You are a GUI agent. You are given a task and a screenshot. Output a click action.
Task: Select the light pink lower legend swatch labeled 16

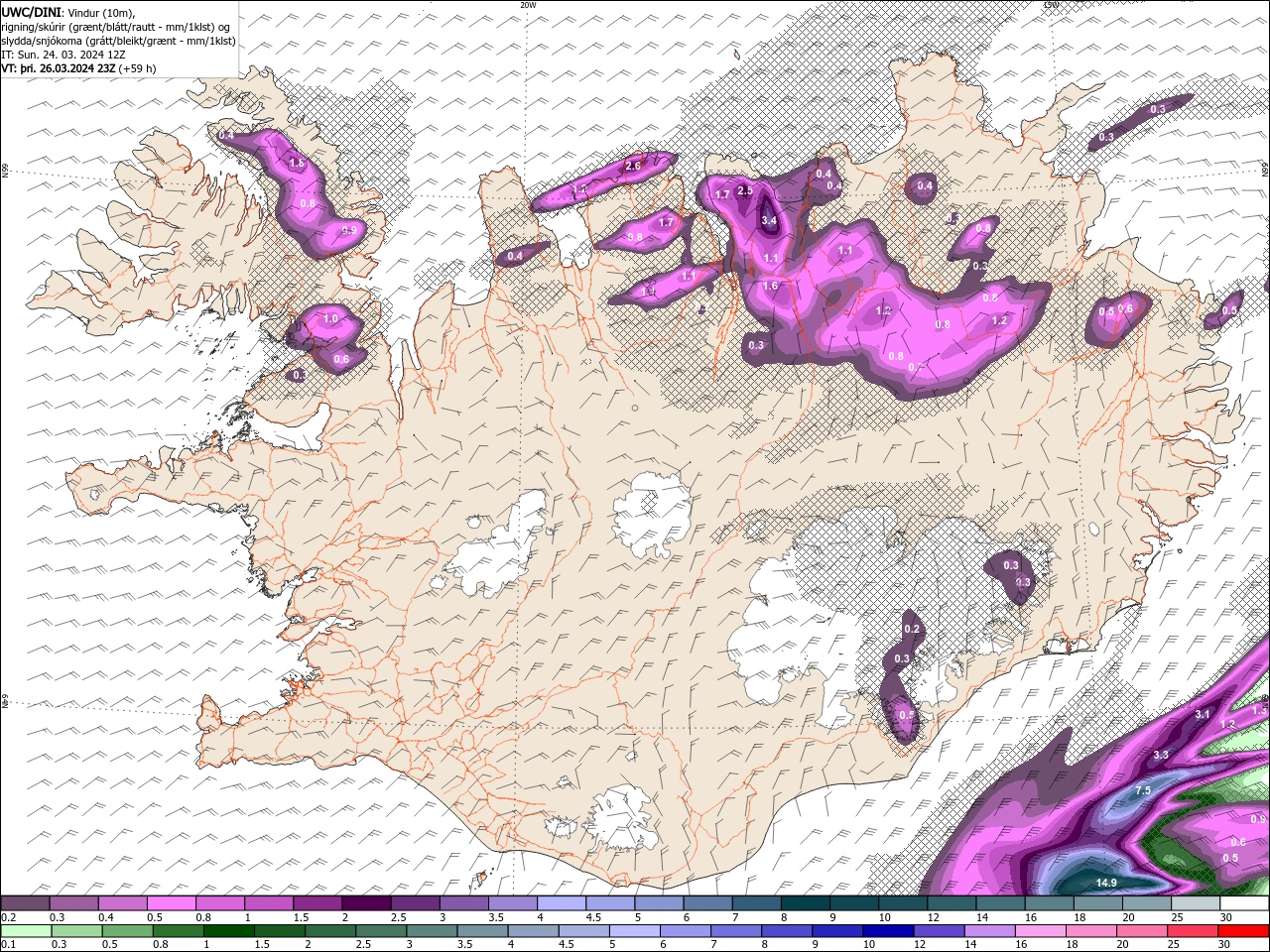(1040, 931)
